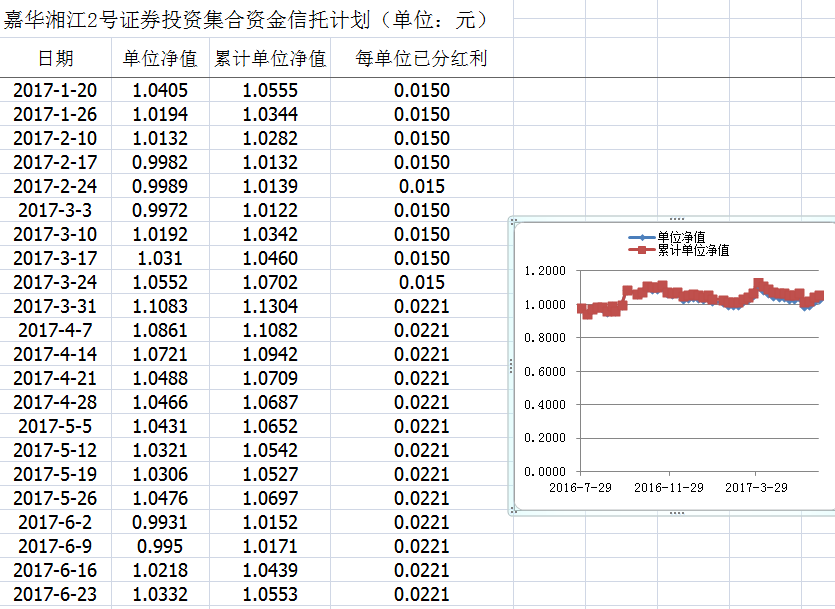Click the chart's bottom-left corner handle
The width and height of the screenshot is (835, 609).
(x=512, y=511)
